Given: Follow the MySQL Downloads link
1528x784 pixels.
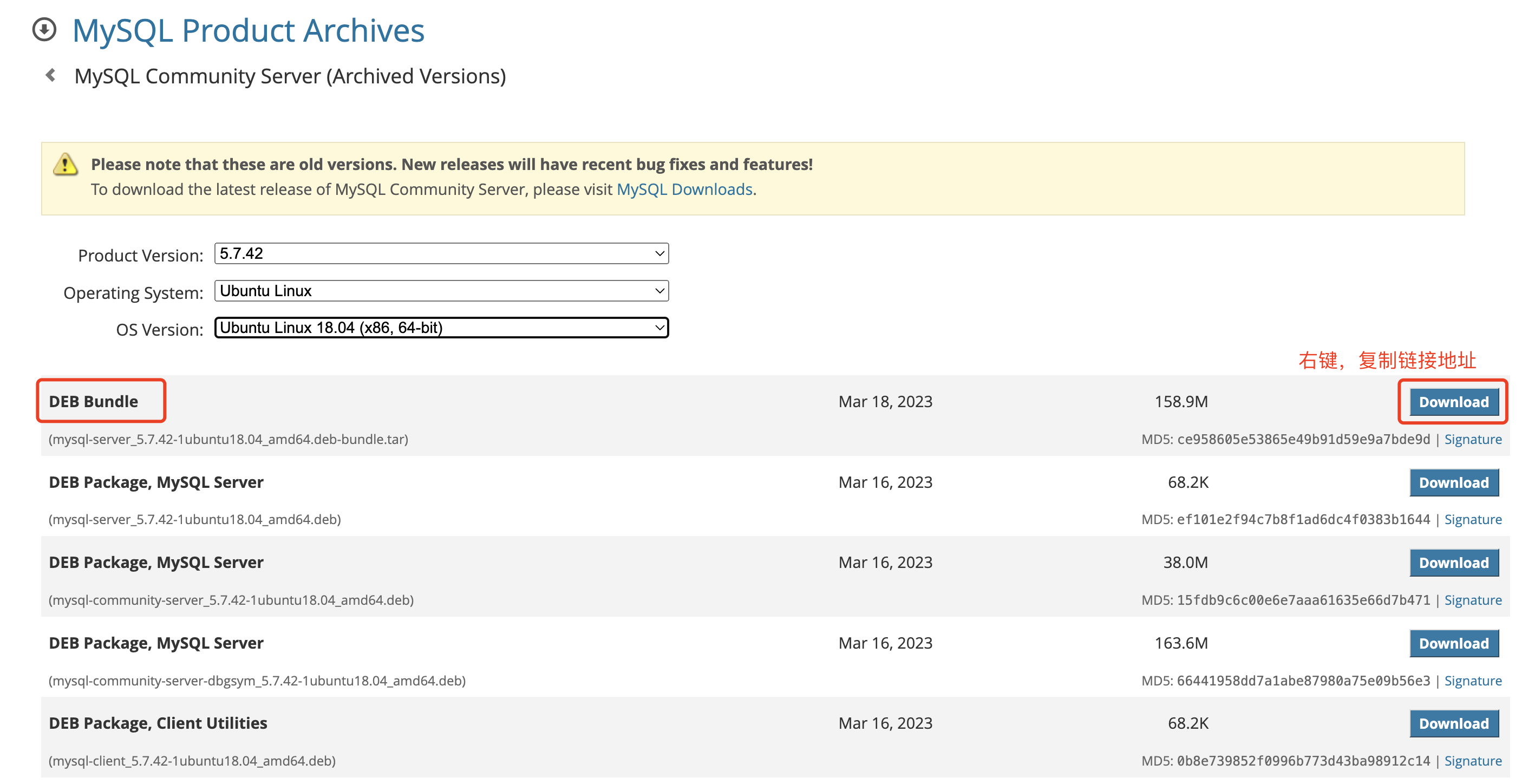Looking at the screenshot, I should pyautogui.click(x=684, y=190).
